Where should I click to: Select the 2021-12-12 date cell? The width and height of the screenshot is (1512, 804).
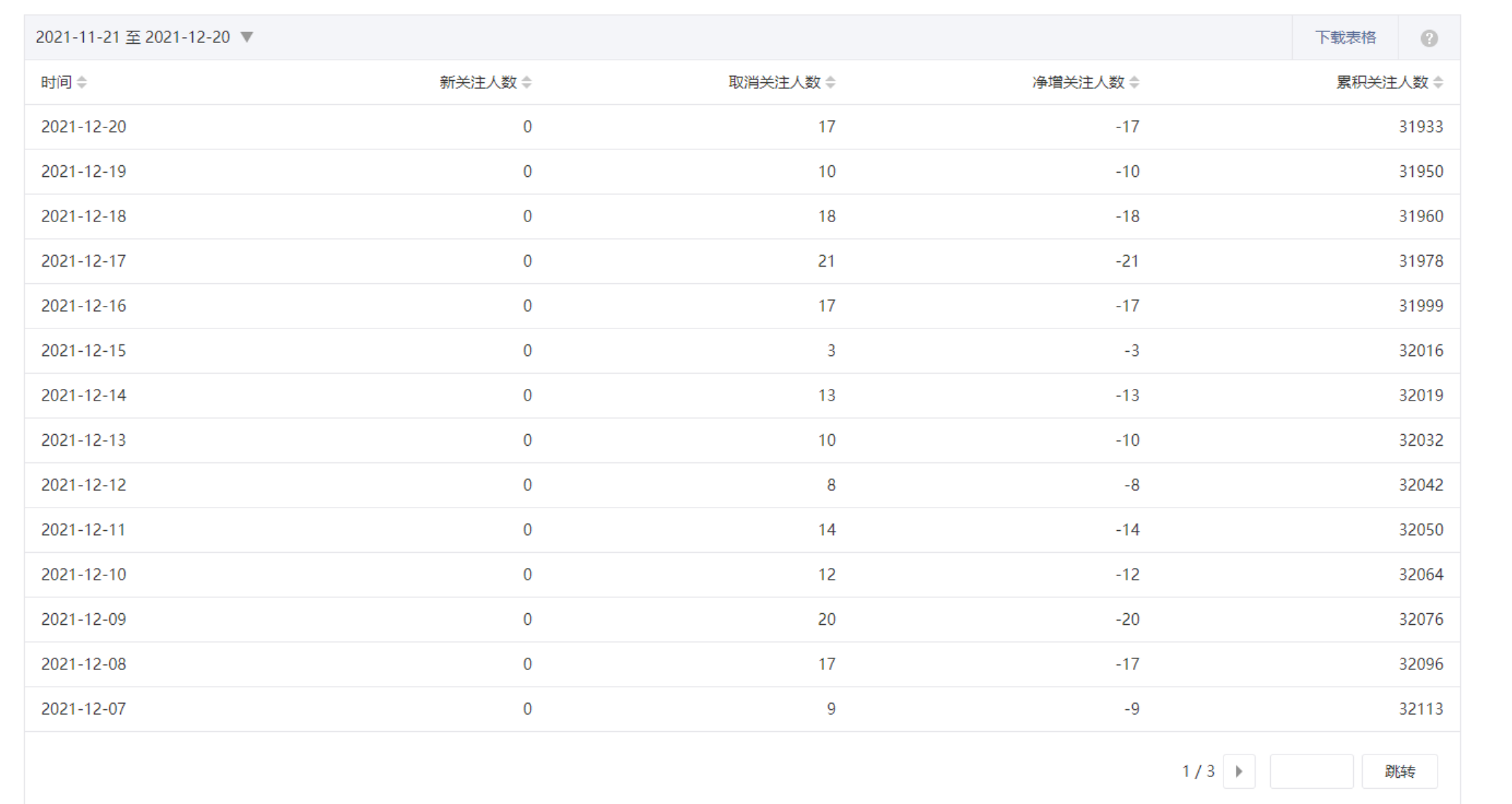[84, 485]
